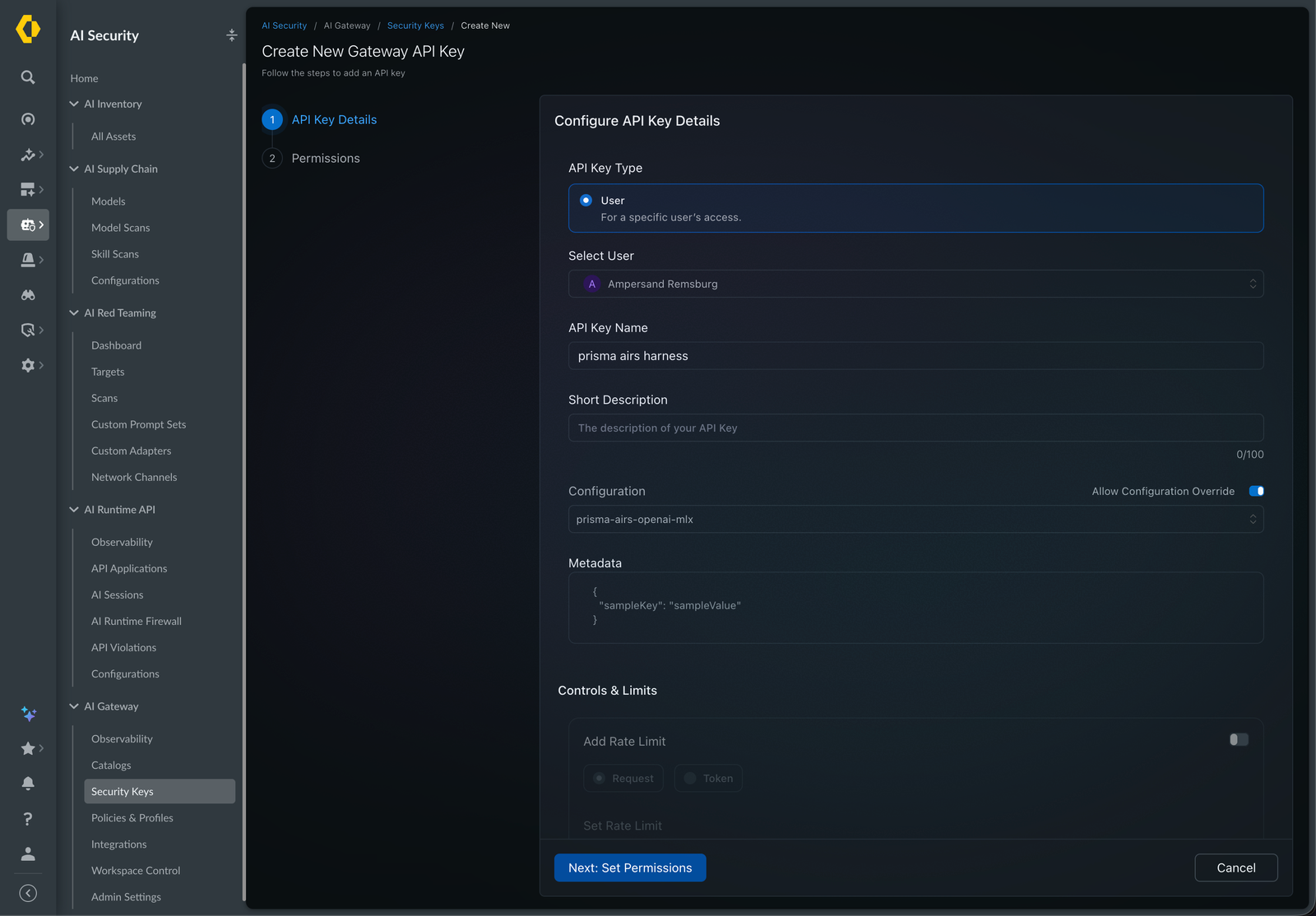
Task: Select the Request rate limit option
Action: (623, 779)
